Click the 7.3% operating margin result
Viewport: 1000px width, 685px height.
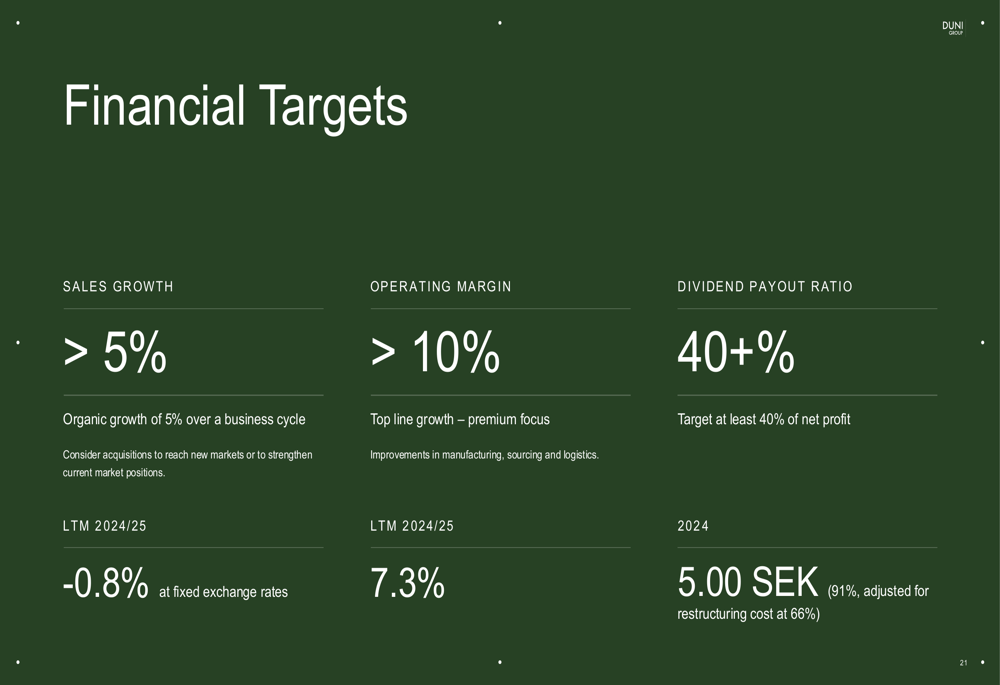407,584
